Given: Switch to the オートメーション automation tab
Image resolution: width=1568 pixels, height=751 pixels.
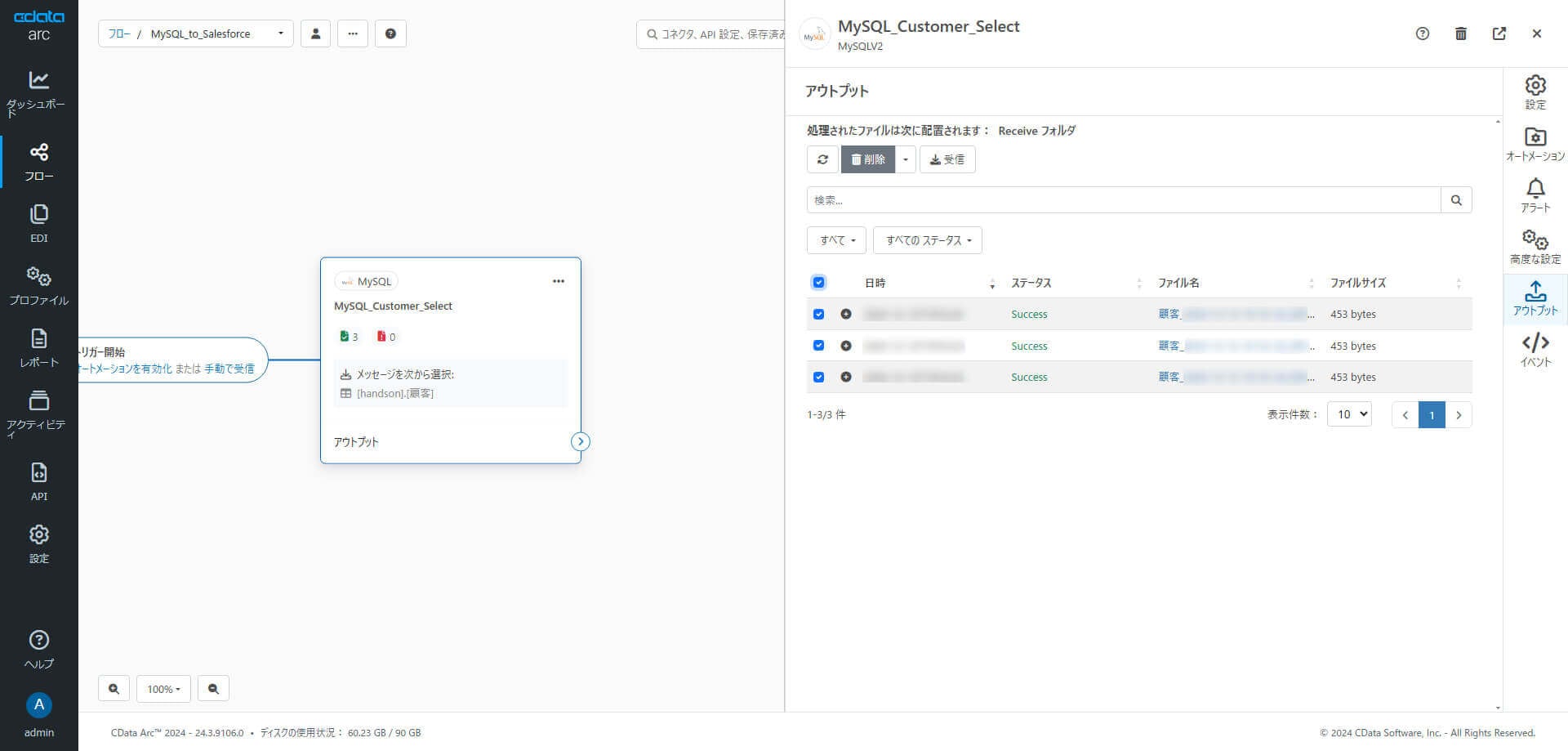Looking at the screenshot, I should click(x=1535, y=144).
